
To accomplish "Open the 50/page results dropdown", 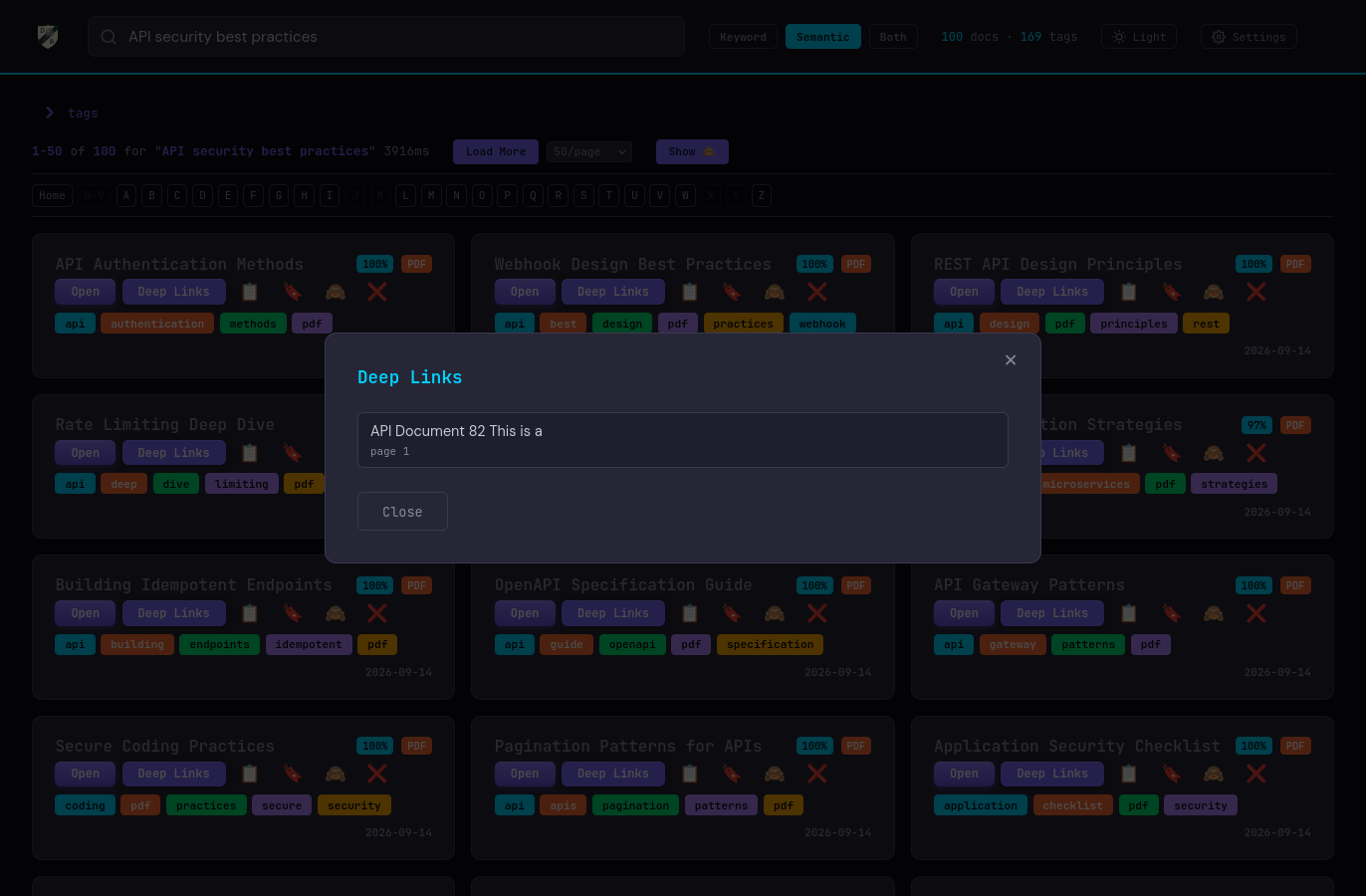I will tap(589, 151).
